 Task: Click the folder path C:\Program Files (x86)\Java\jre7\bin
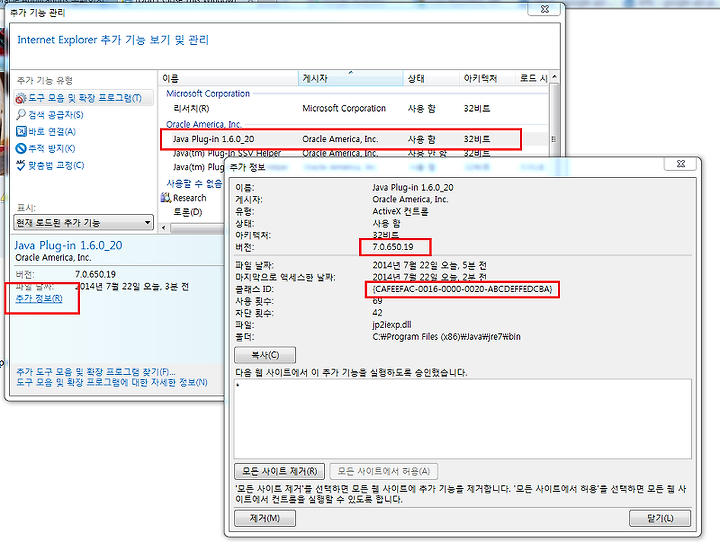[446, 337]
